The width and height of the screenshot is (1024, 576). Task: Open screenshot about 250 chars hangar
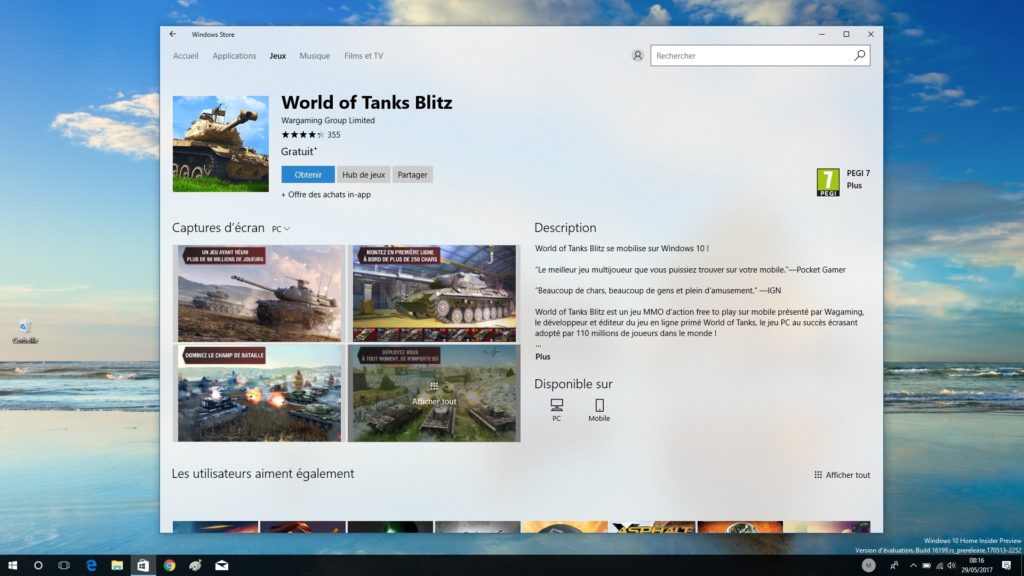coord(434,293)
